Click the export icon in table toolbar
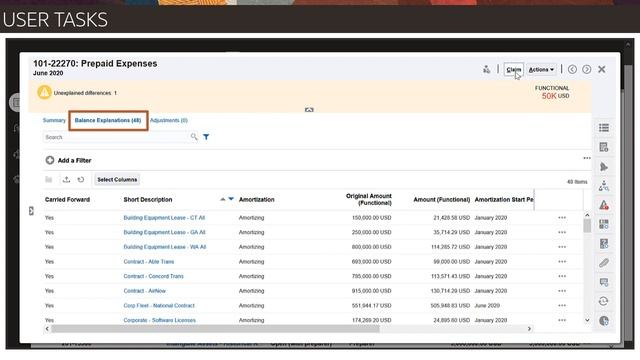 click(x=66, y=180)
